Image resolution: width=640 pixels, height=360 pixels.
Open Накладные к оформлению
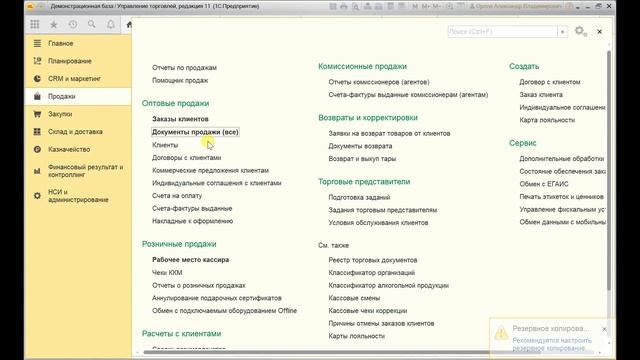pyautogui.click(x=193, y=221)
